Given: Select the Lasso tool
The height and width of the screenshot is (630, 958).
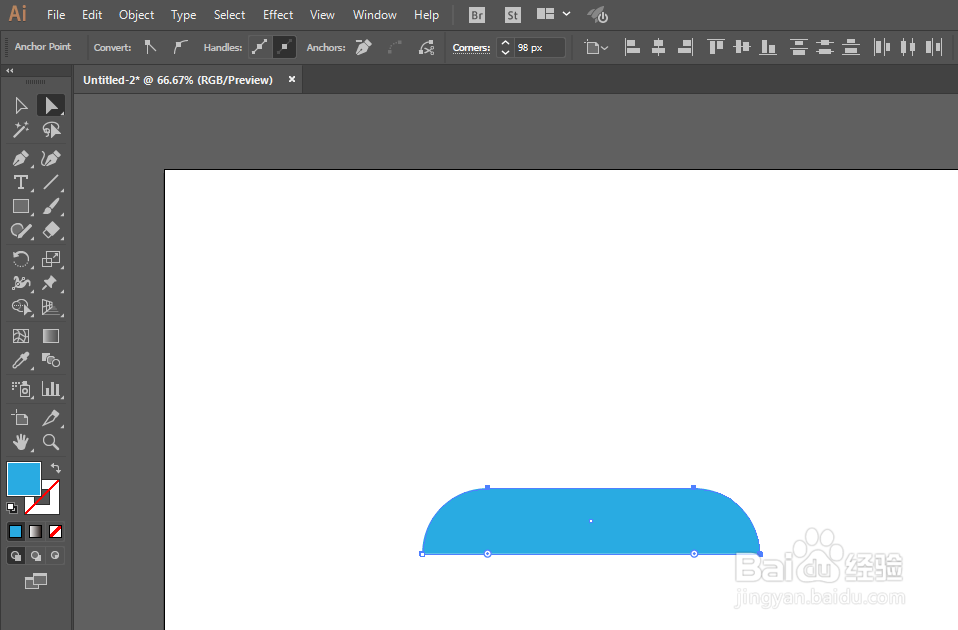Looking at the screenshot, I should coord(51,130).
